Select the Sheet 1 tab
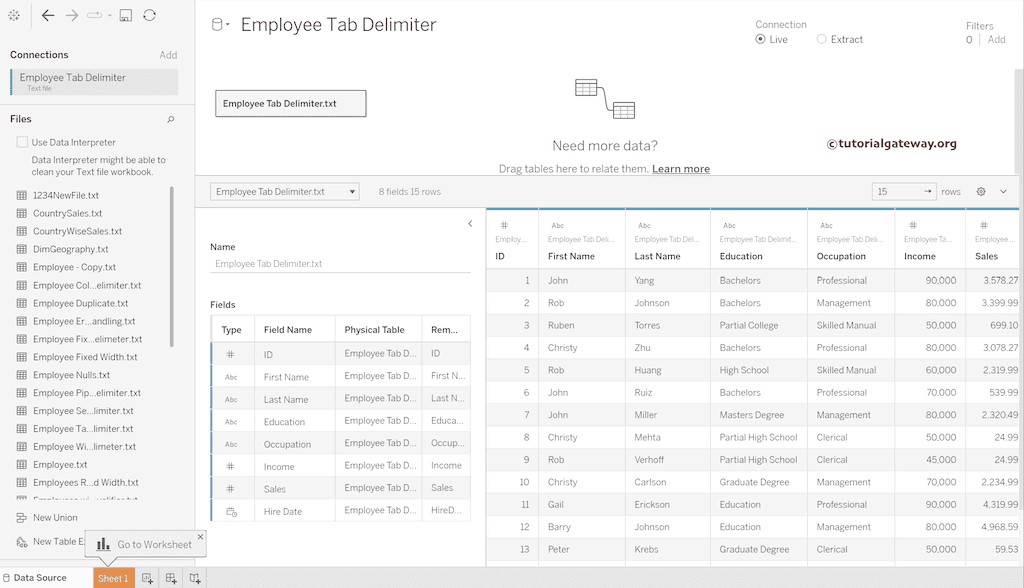1024x588 pixels. pos(113,578)
